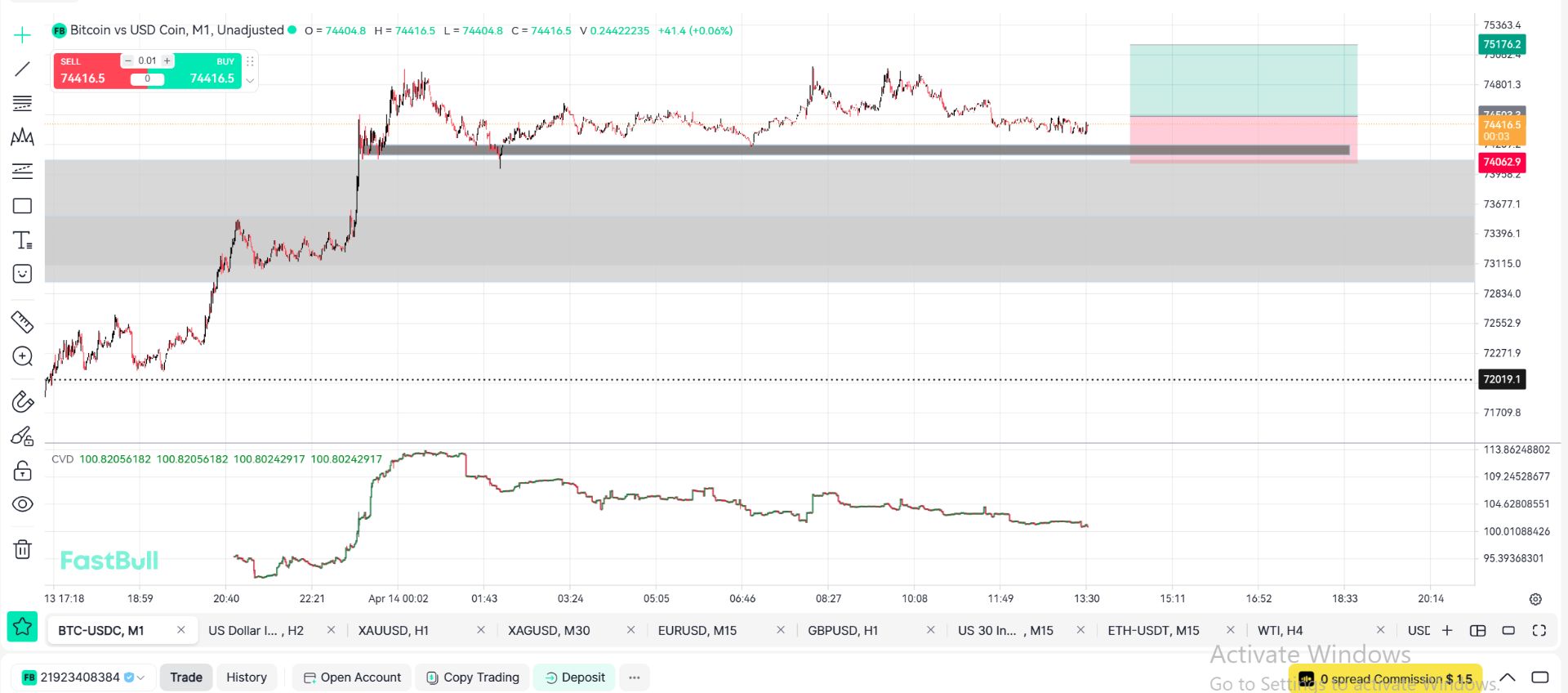
Task: Toggle magnet snap mode
Action: (x=22, y=402)
